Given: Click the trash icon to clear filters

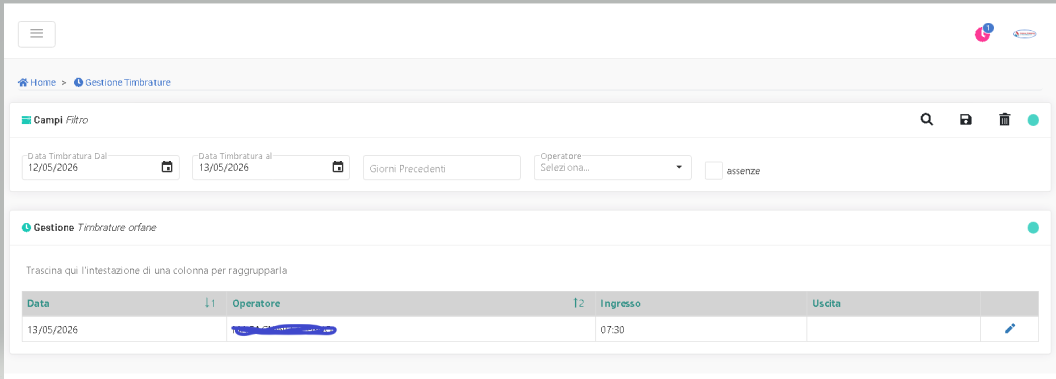Looking at the screenshot, I should (x=1004, y=120).
